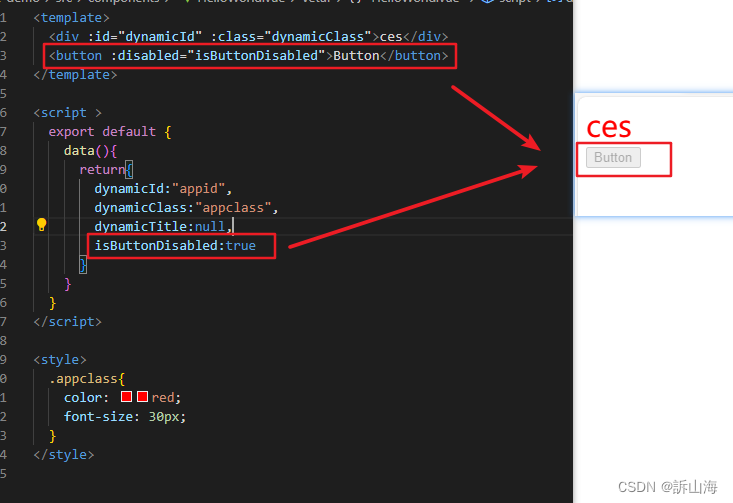Click the "appclass" string in dynamicClass line

(x=233, y=208)
